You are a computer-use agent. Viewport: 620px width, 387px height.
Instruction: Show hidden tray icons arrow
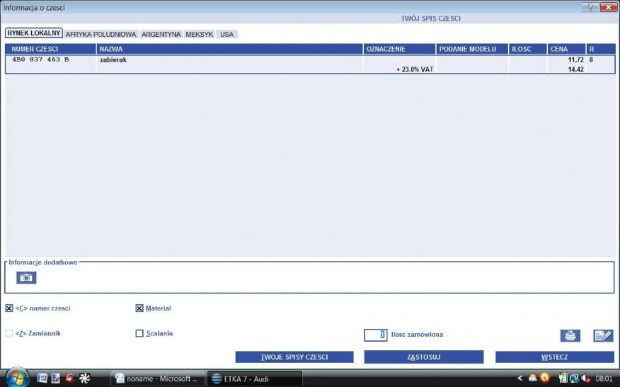tap(520, 378)
